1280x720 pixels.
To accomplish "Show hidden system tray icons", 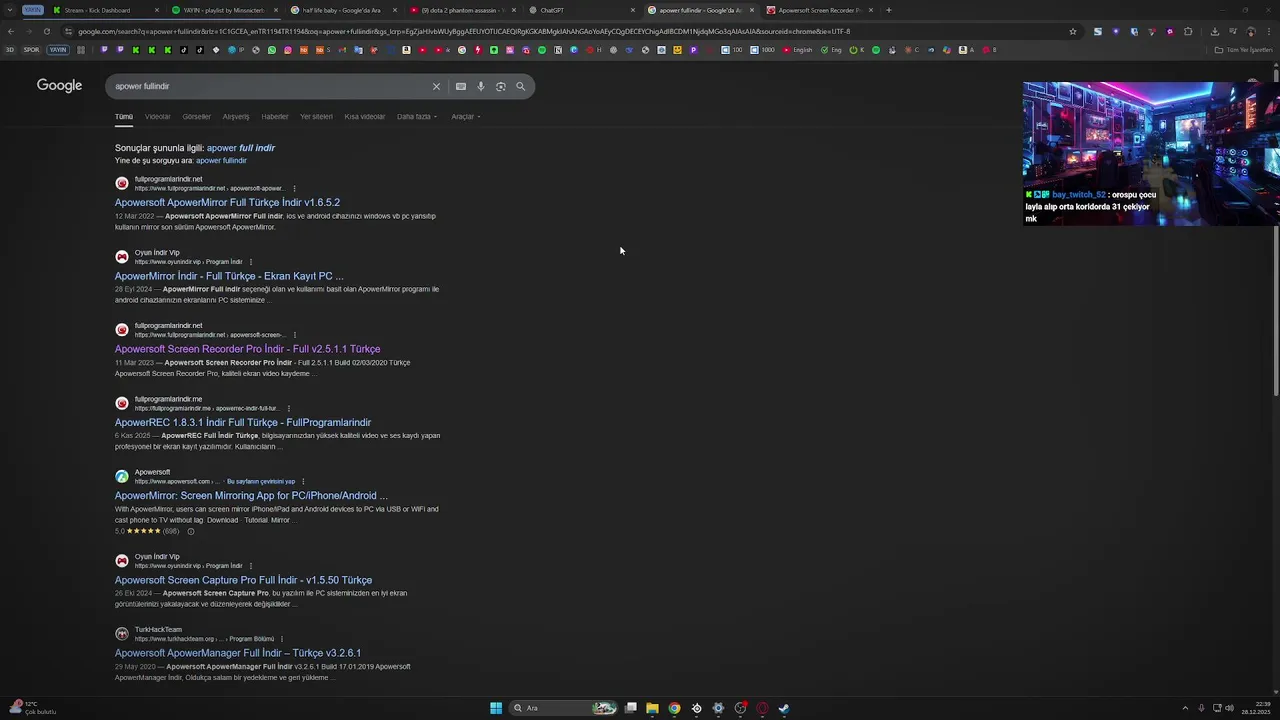I will [x=1185, y=708].
